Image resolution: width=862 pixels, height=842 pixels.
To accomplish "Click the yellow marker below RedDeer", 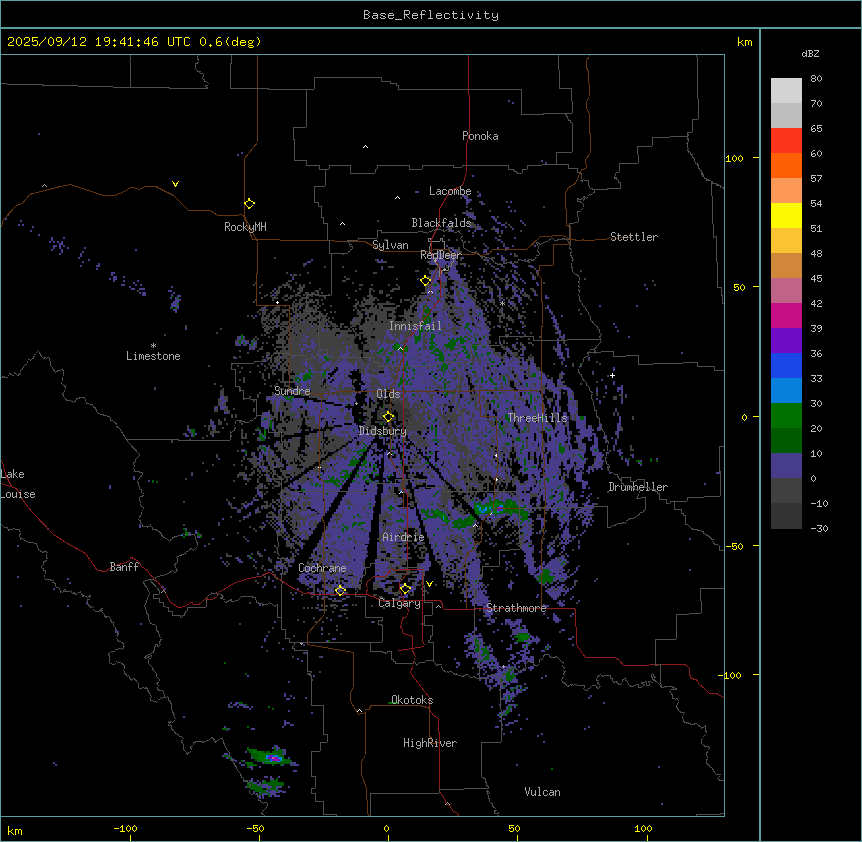I will [426, 280].
